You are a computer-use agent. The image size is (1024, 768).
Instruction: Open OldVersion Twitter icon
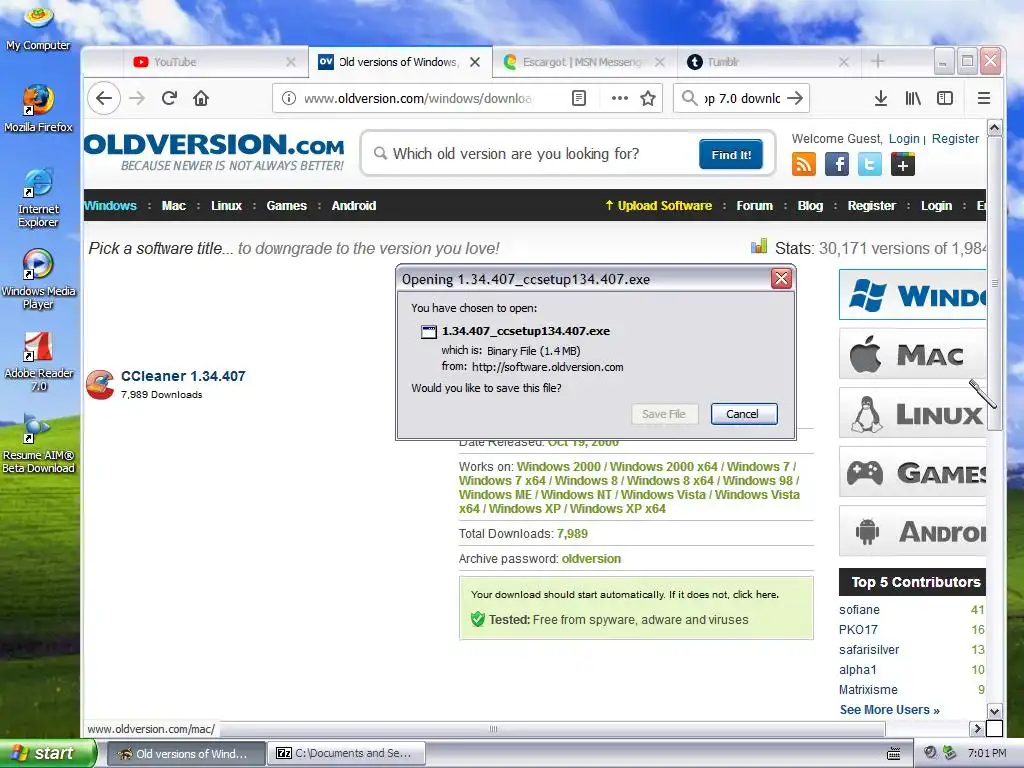pyautogui.click(x=869, y=164)
